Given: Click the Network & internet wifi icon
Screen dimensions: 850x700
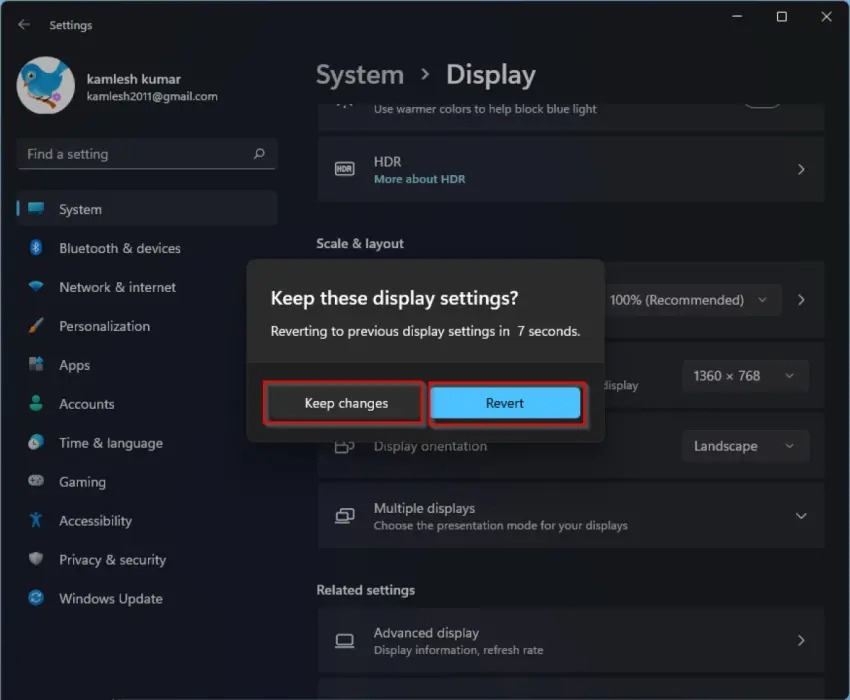Looking at the screenshot, I should (x=36, y=287).
